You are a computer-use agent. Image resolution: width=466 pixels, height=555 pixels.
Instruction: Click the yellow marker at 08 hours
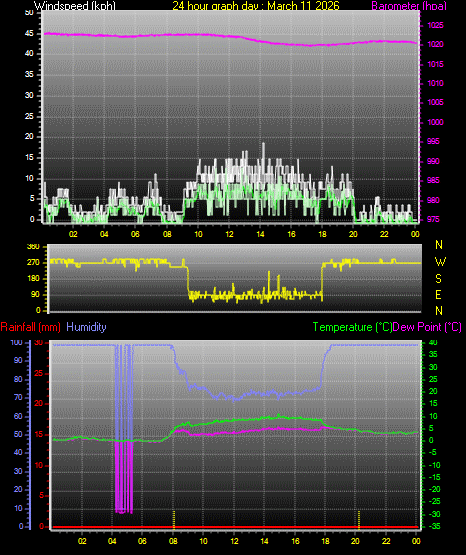(173, 520)
